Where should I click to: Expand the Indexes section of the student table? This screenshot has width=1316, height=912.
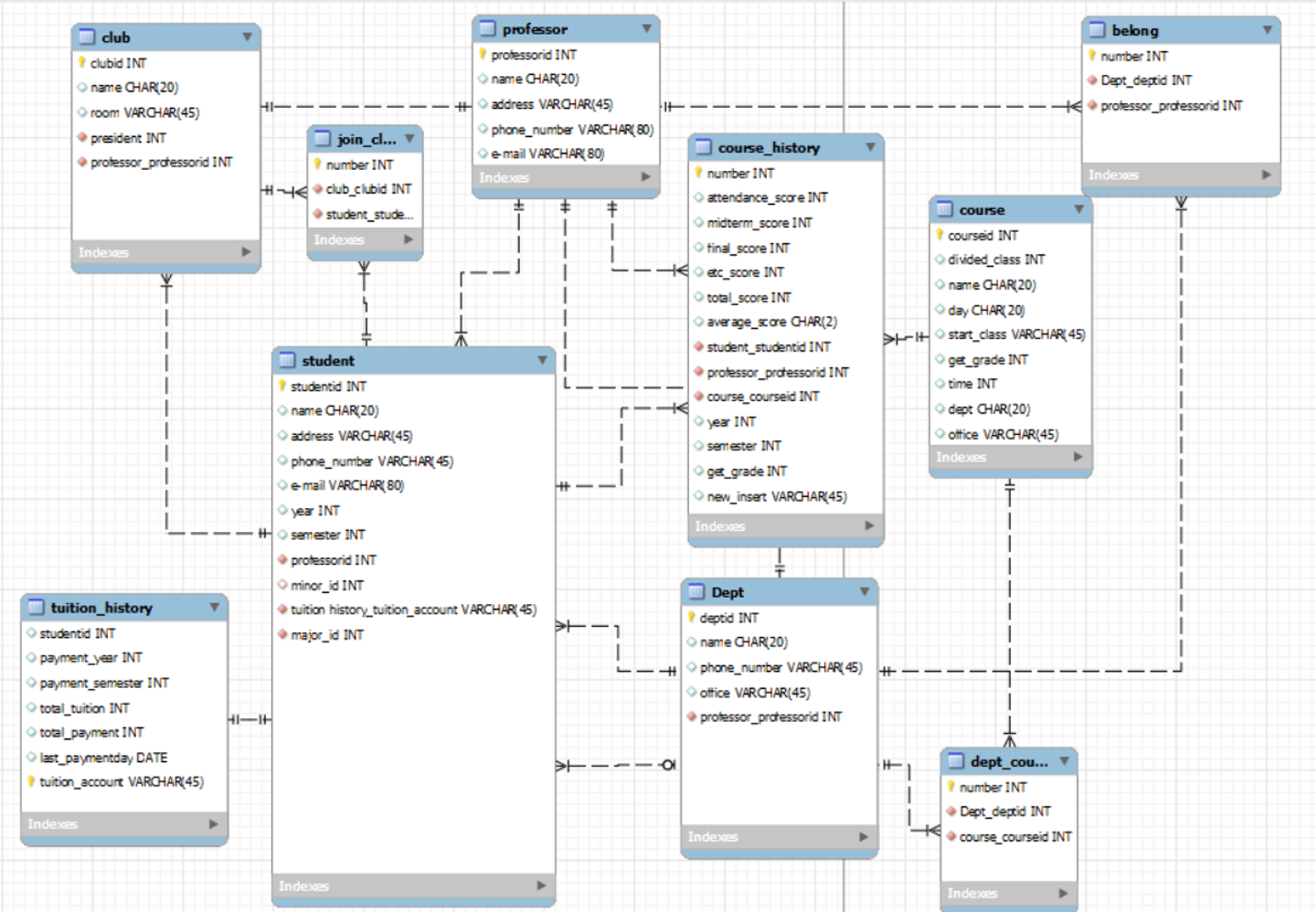pos(413,885)
